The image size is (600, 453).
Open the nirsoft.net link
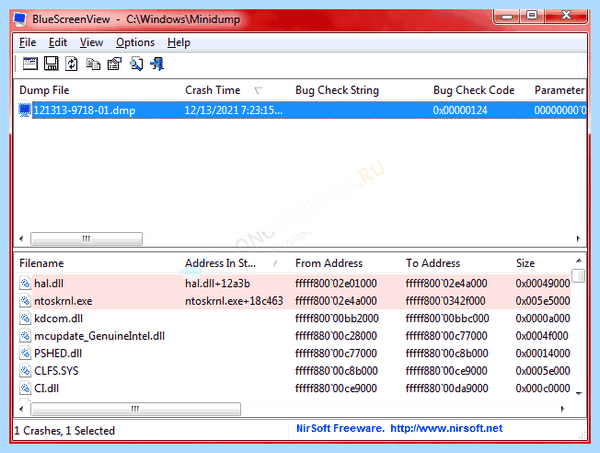click(446, 429)
